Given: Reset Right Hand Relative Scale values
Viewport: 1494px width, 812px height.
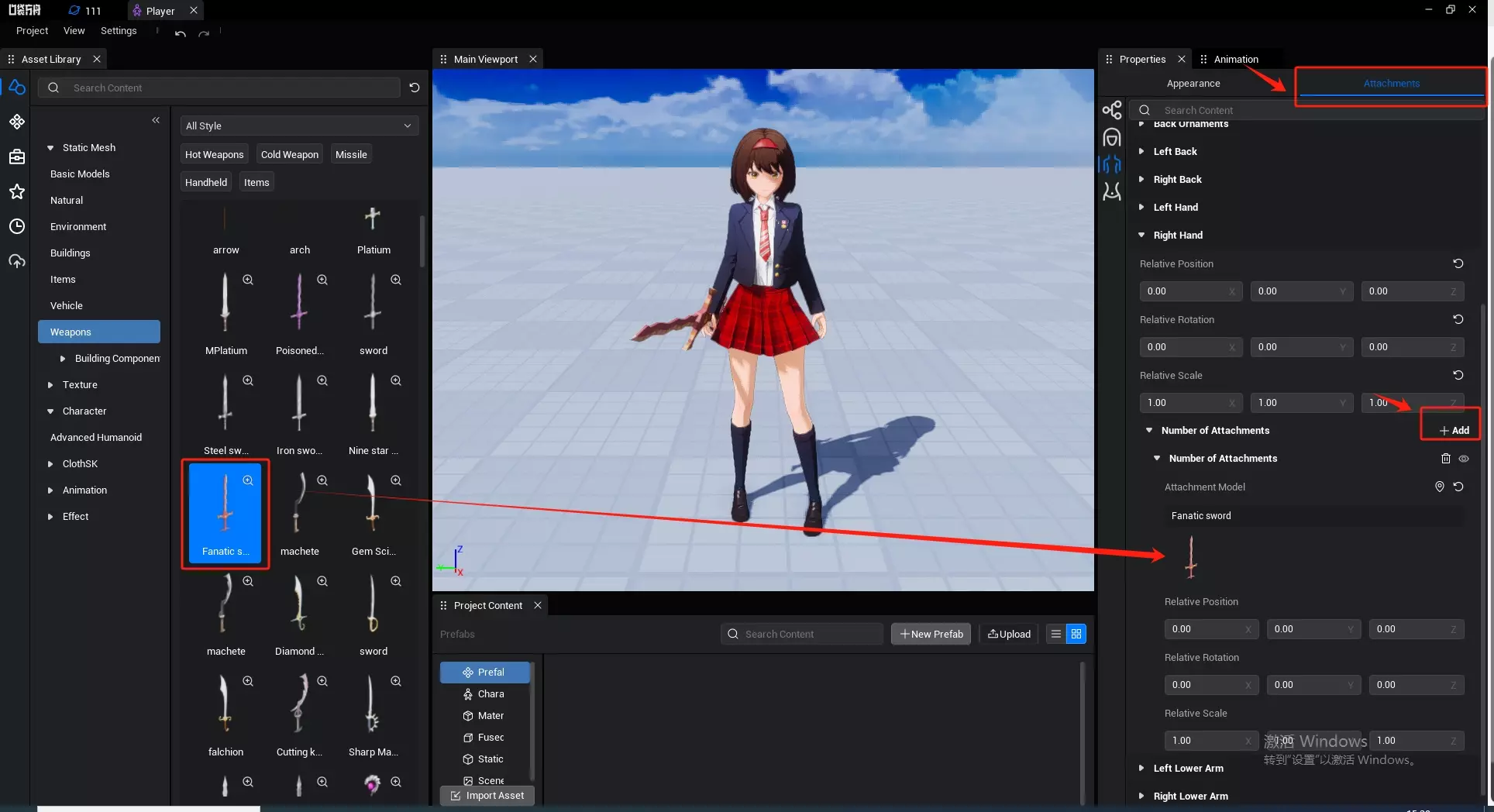Looking at the screenshot, I should [1458, 375].
